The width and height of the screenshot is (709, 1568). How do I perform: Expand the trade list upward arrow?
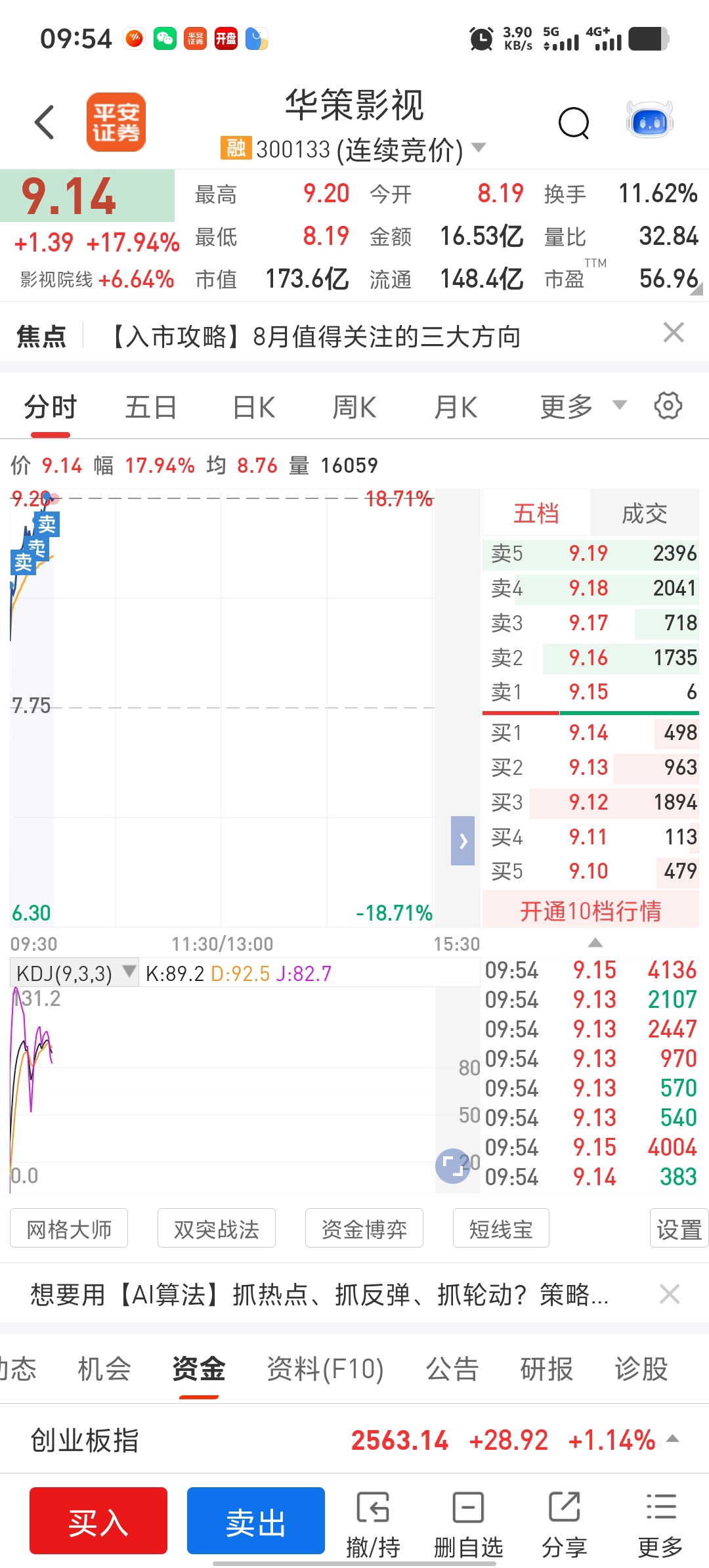coord(595,943)
